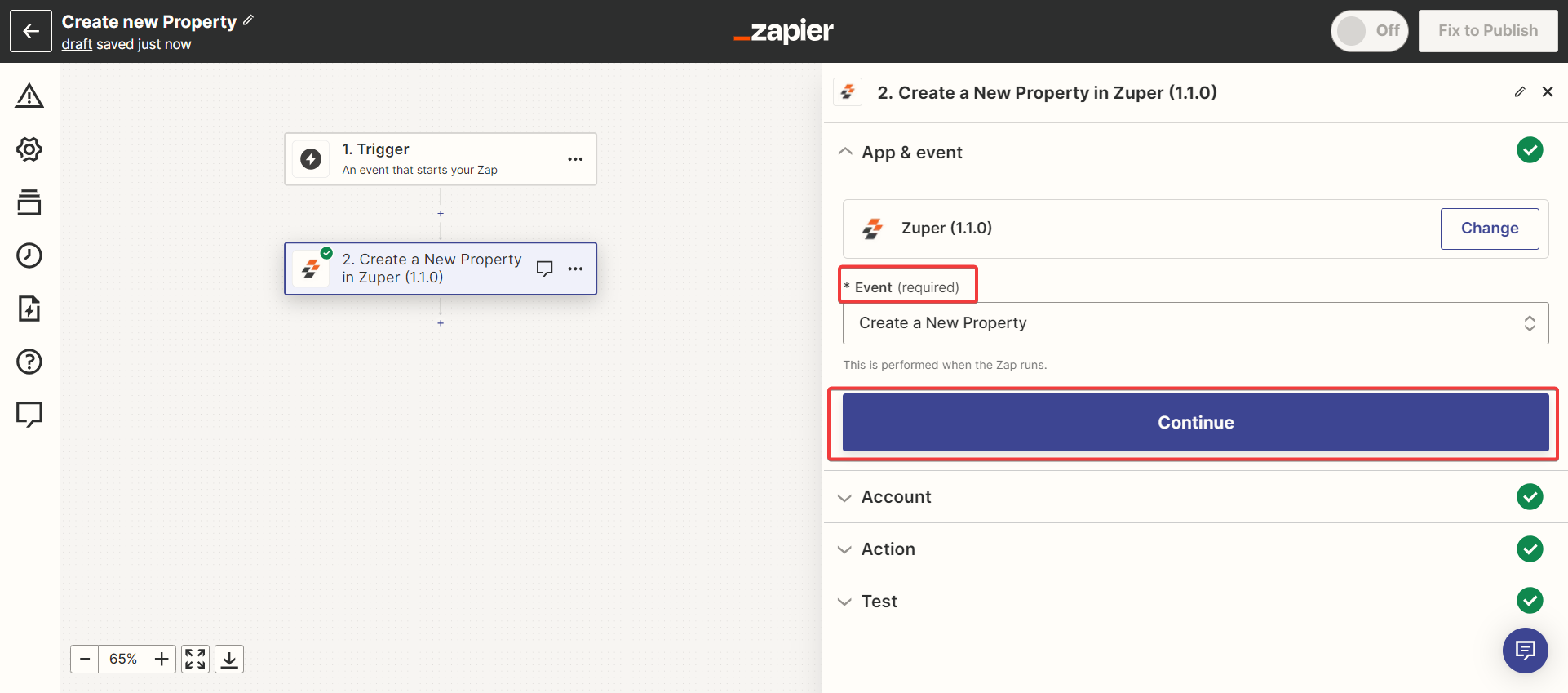This screenshot has height=693, width=1568.
Task: Toggle the Zap On/Off switch
Action: pyautogui.click(x=1369, y=31)
